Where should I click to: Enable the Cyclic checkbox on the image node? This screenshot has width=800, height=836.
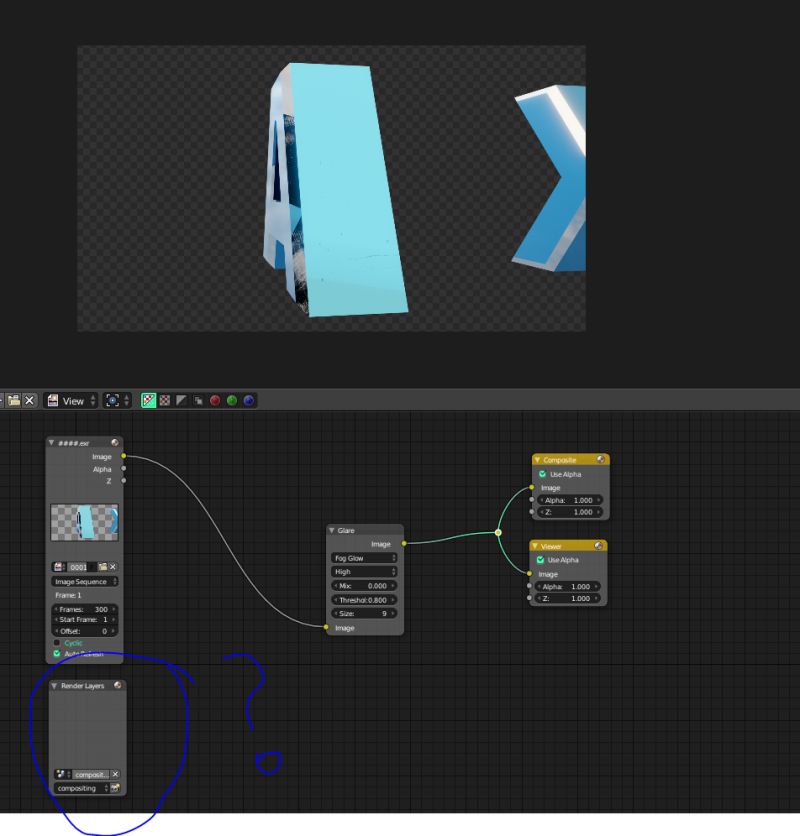tap(57, 642)
